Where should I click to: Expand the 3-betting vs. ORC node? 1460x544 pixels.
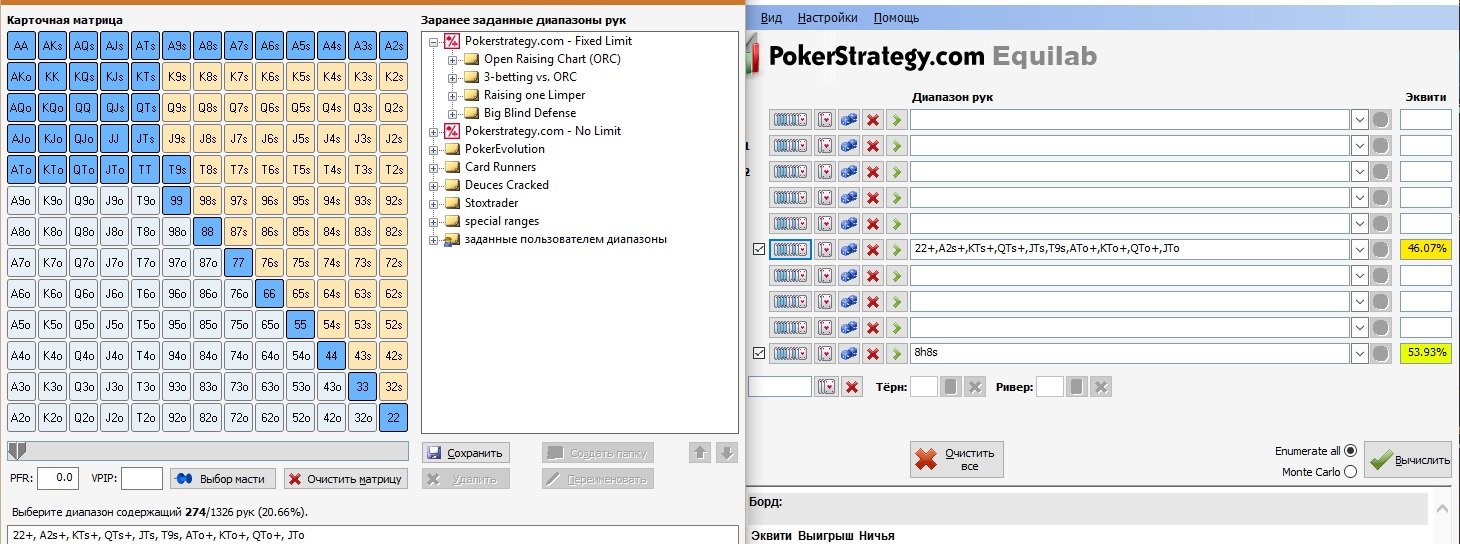(x=452, y=77)
